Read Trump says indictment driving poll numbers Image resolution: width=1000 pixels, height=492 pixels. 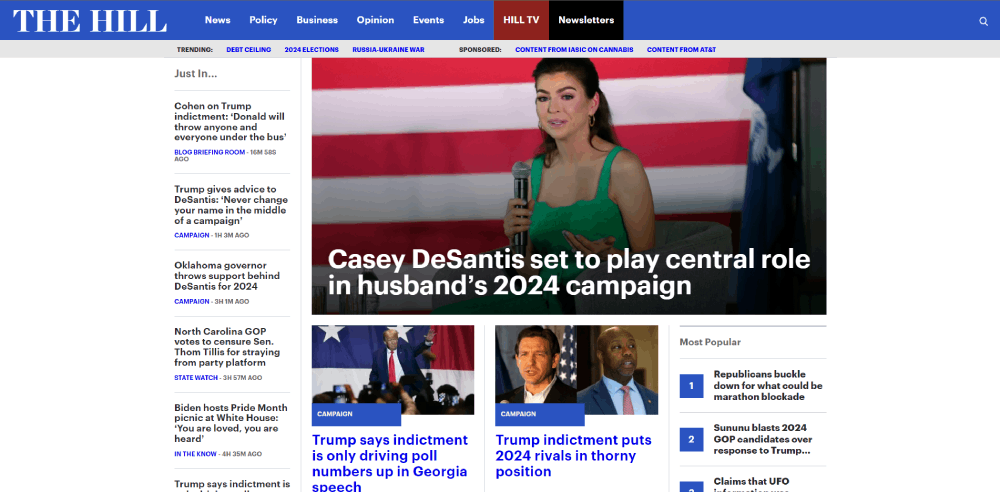point(390,463)
